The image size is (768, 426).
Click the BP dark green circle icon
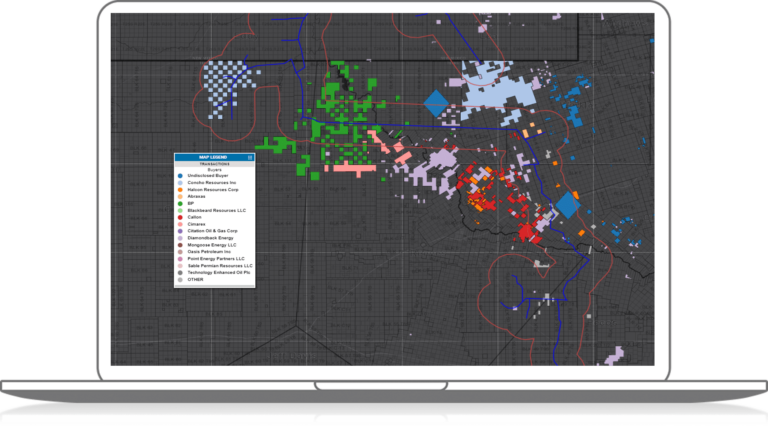click(180, 203)
